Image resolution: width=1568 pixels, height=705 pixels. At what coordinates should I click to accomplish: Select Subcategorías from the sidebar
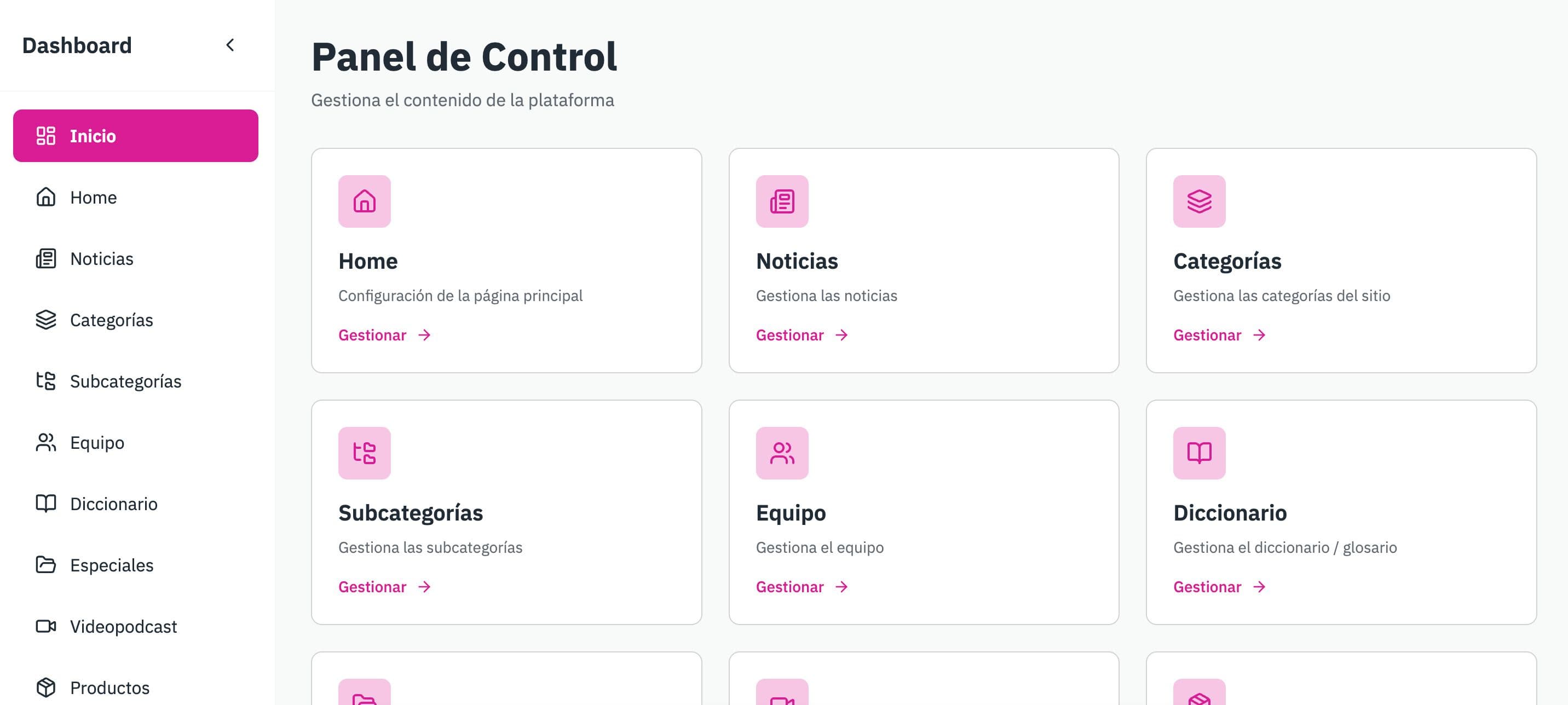[x=125, y=382]
